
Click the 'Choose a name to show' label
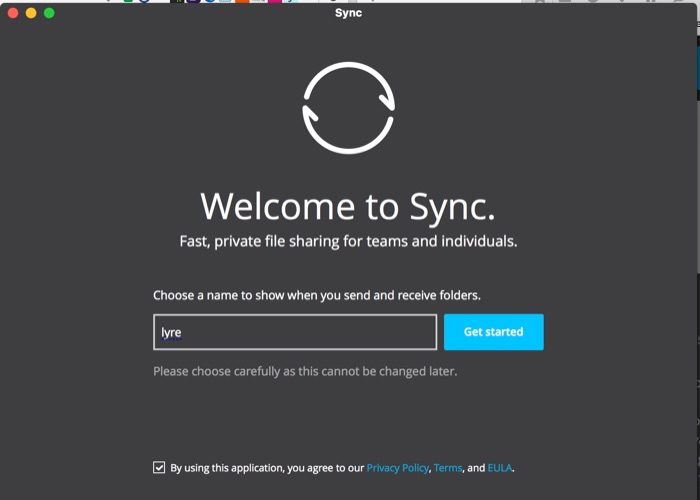pos(317,296)
